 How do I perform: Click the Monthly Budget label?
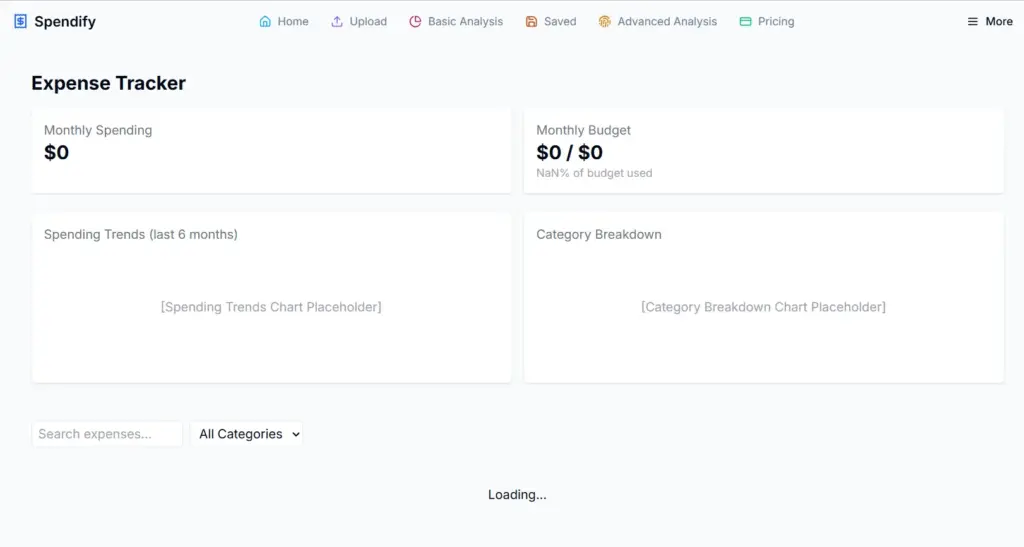click(x=583, y=130)
